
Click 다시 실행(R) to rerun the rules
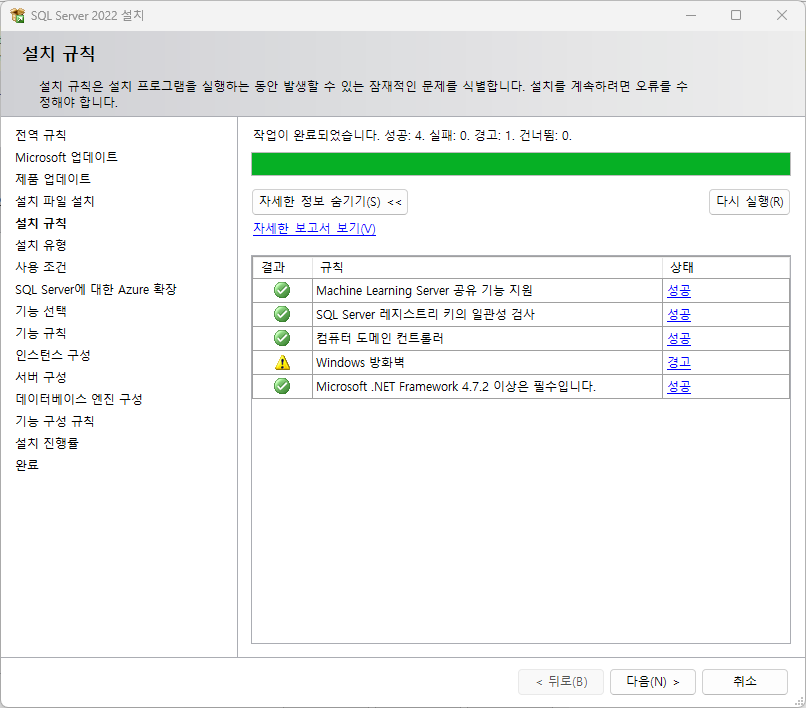click(749, 202)
